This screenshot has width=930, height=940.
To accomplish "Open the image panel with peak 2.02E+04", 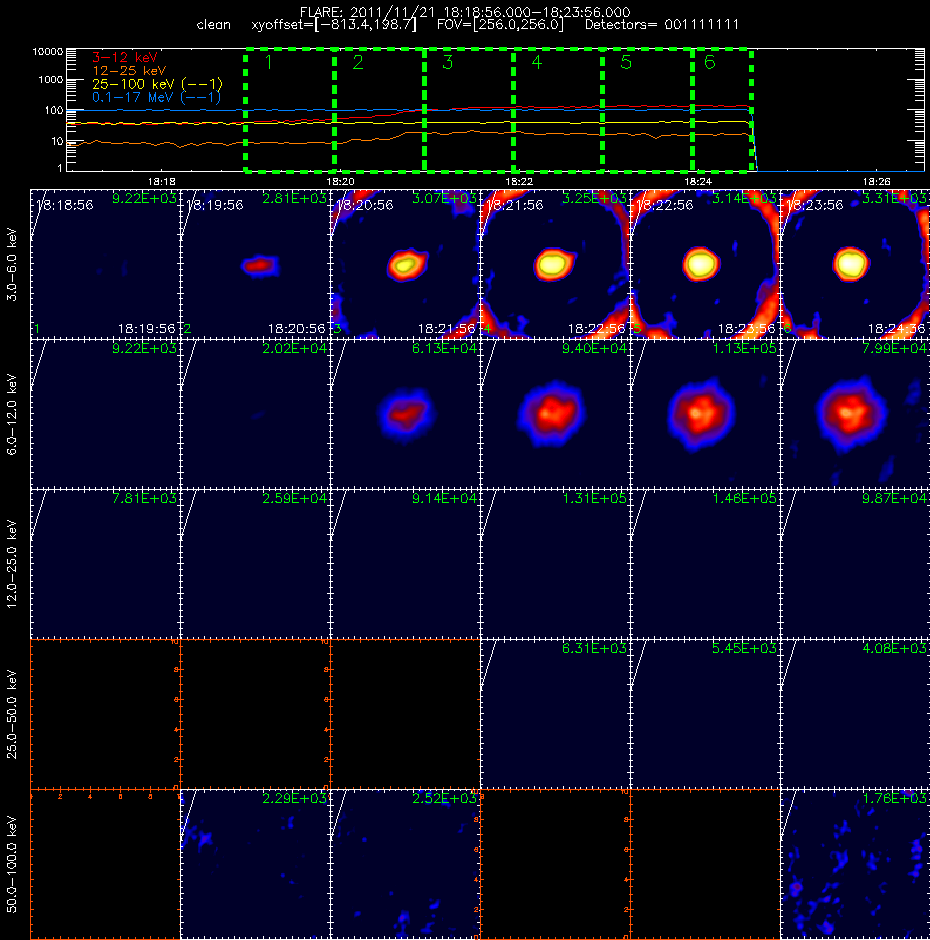I will (x=255, y=414).
